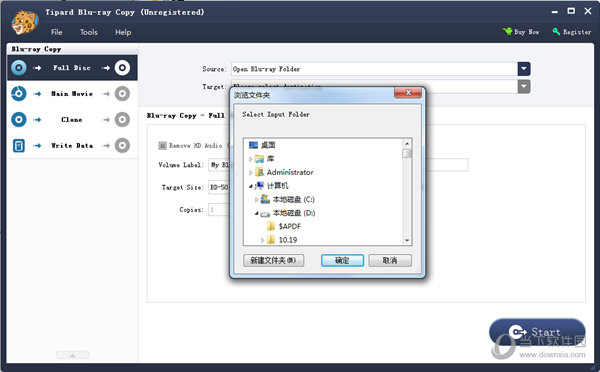Click the Buy Now cart icon

507,31
